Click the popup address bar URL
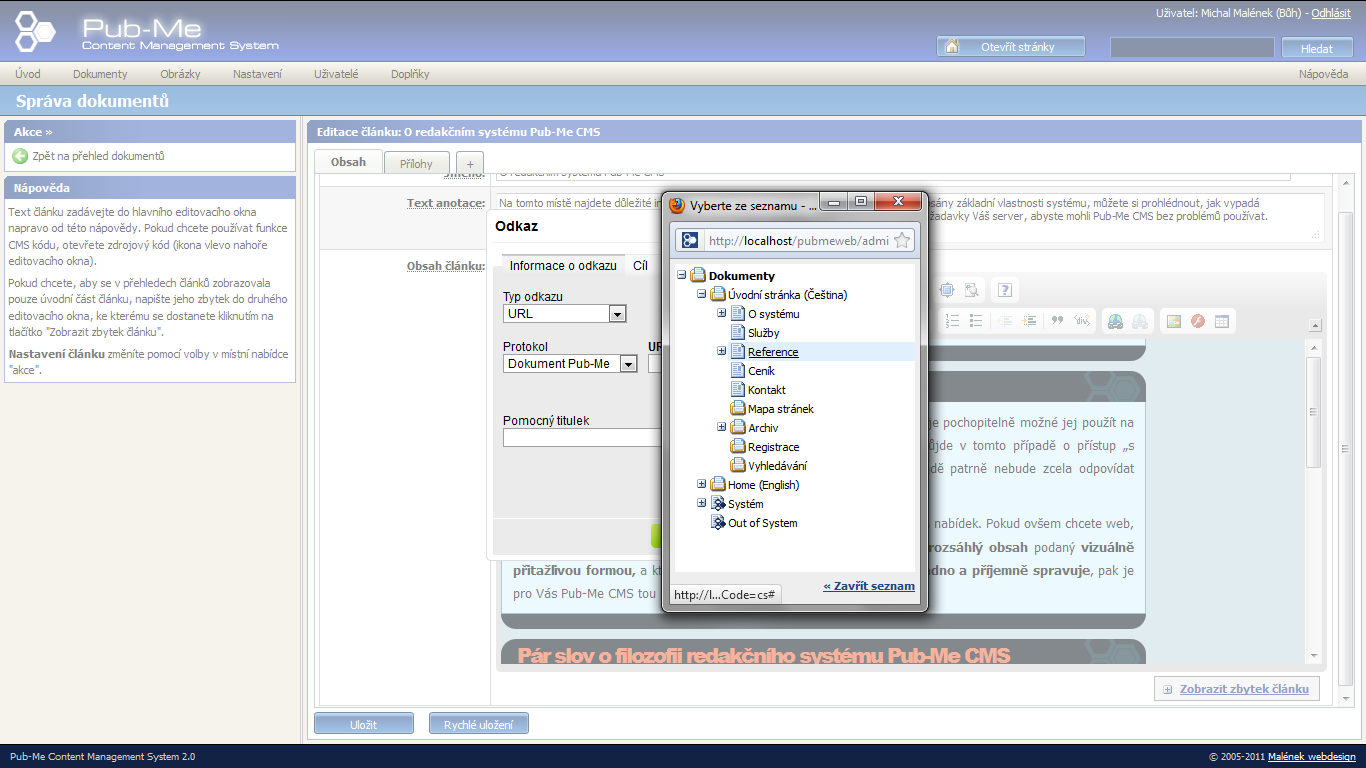 pyautogui.click(x=797, y=240)
